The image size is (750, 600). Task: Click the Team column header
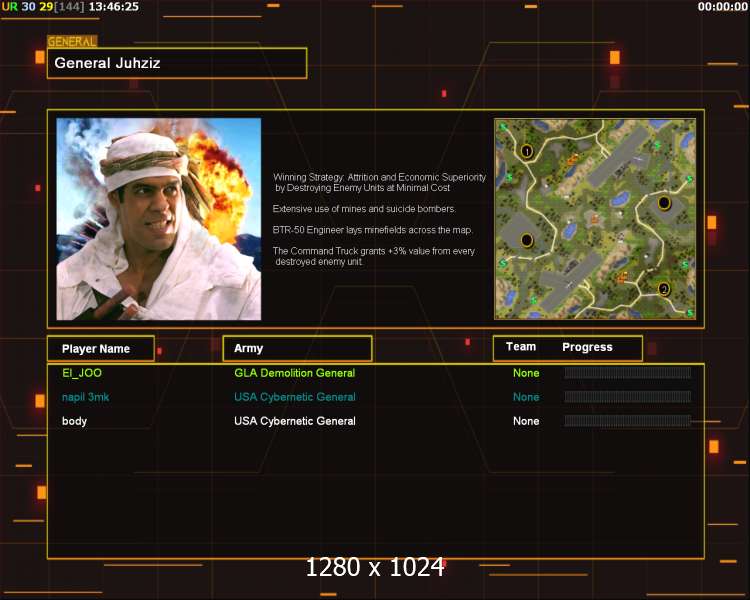point(521,347)
